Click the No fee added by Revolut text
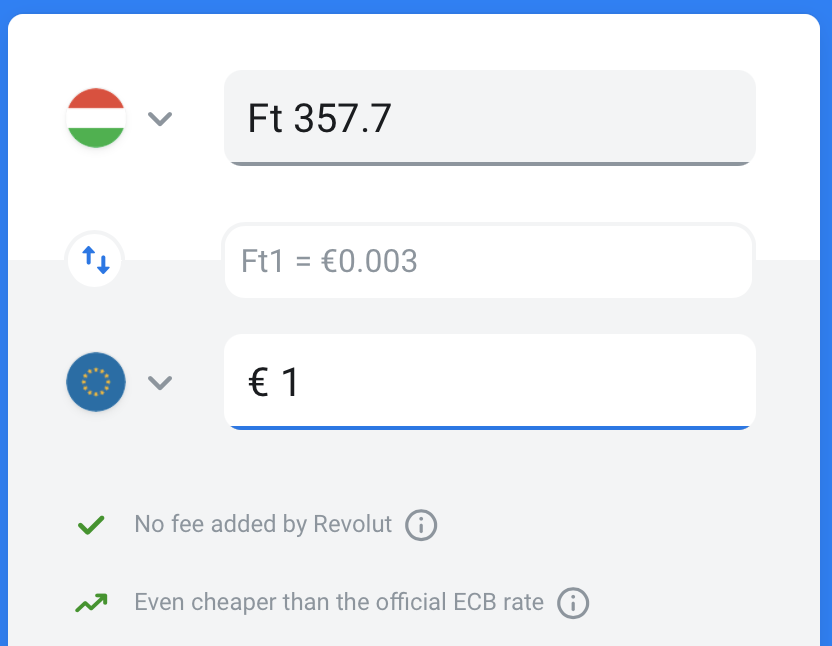 (263, 524)
